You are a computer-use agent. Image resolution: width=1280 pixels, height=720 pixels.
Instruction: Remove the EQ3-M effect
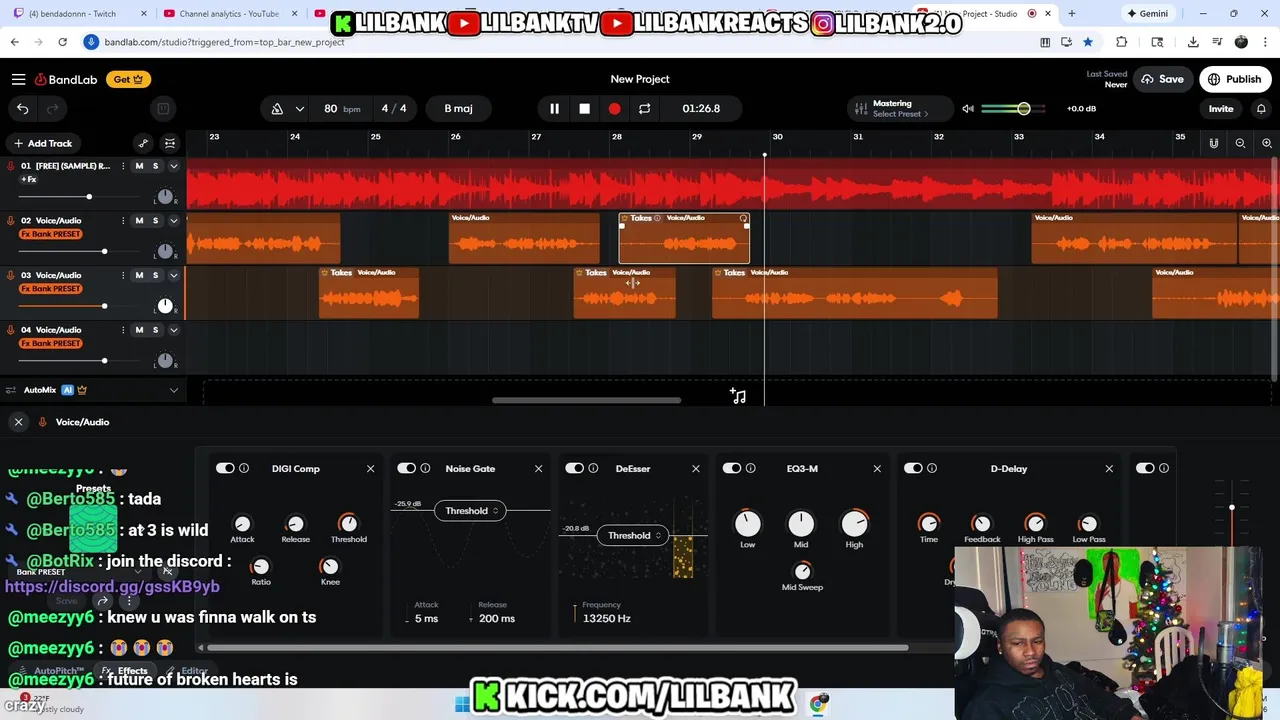(x=877, y=468)
